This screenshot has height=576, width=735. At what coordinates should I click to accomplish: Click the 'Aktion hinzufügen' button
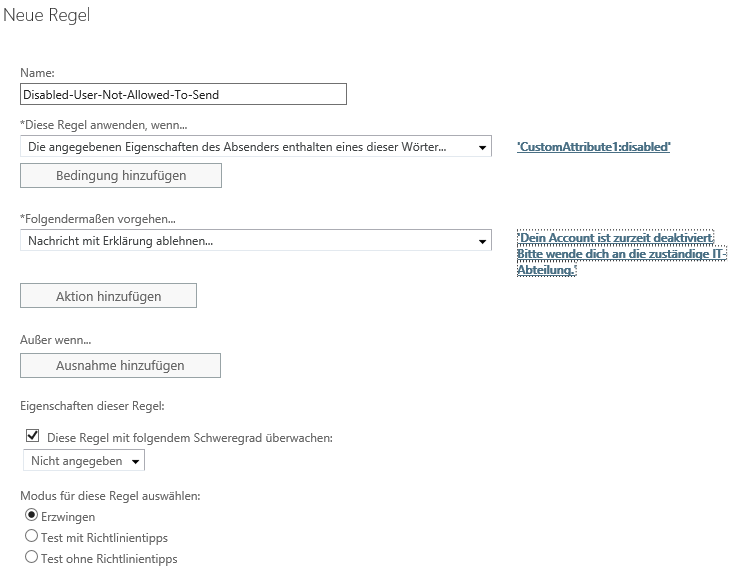[x=108, y=296]
